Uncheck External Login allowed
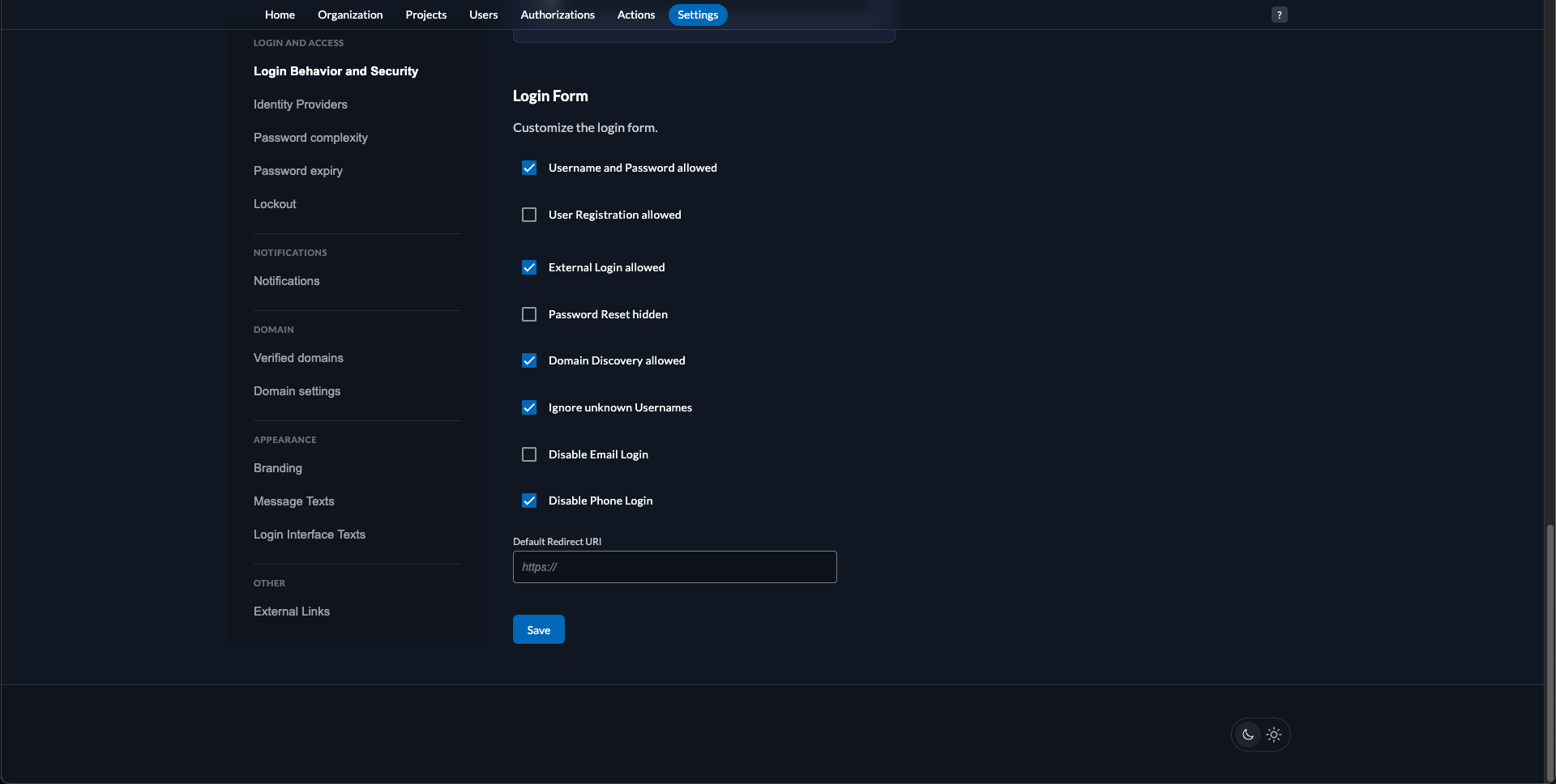The image size is (1556, 784). click(529, 267)
